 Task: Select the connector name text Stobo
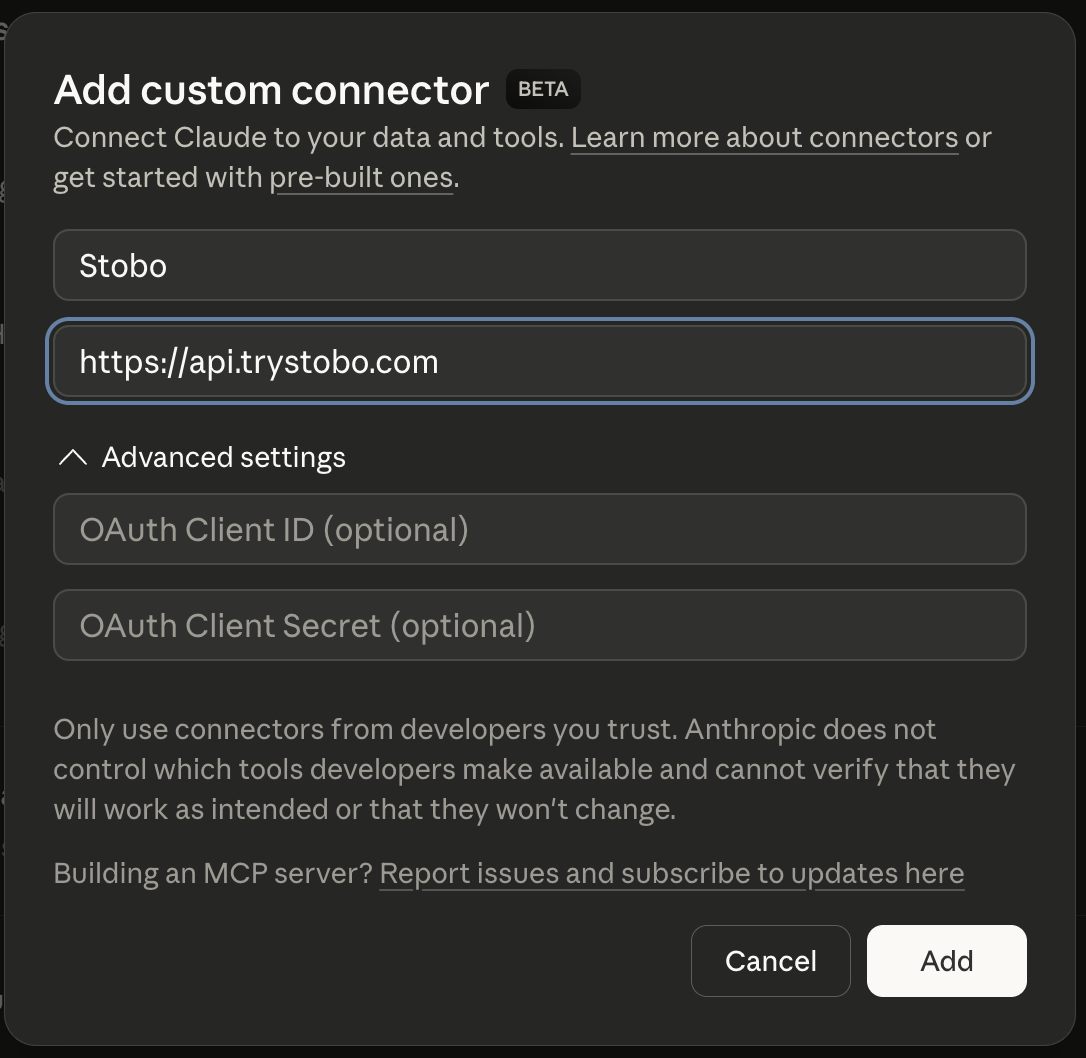(122, 264)
